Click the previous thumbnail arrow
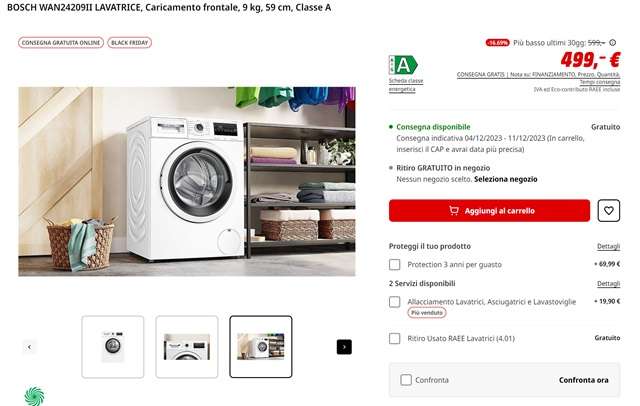The height and width of the screenshot is (406, 640). point(29,347)
